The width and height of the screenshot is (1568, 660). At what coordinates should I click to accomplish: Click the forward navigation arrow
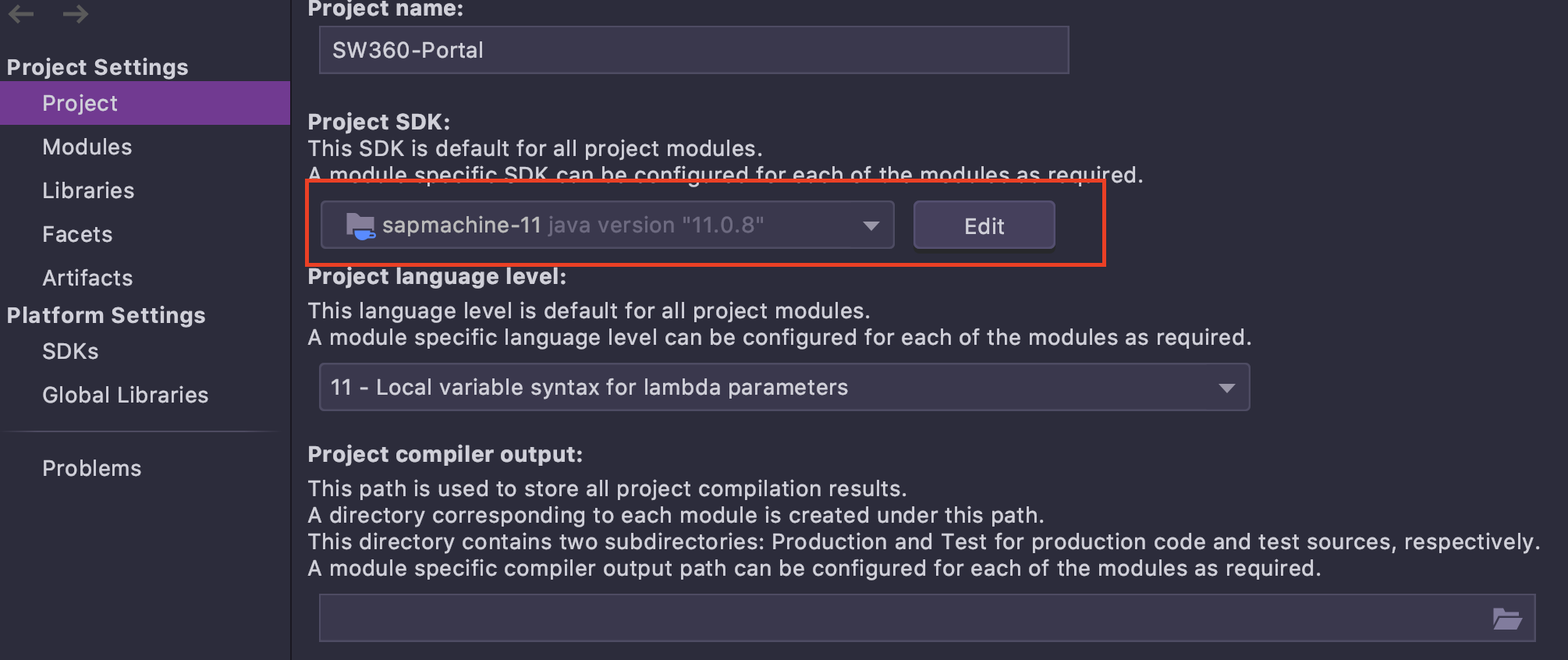pyautogui.click(x=76, y=13)
